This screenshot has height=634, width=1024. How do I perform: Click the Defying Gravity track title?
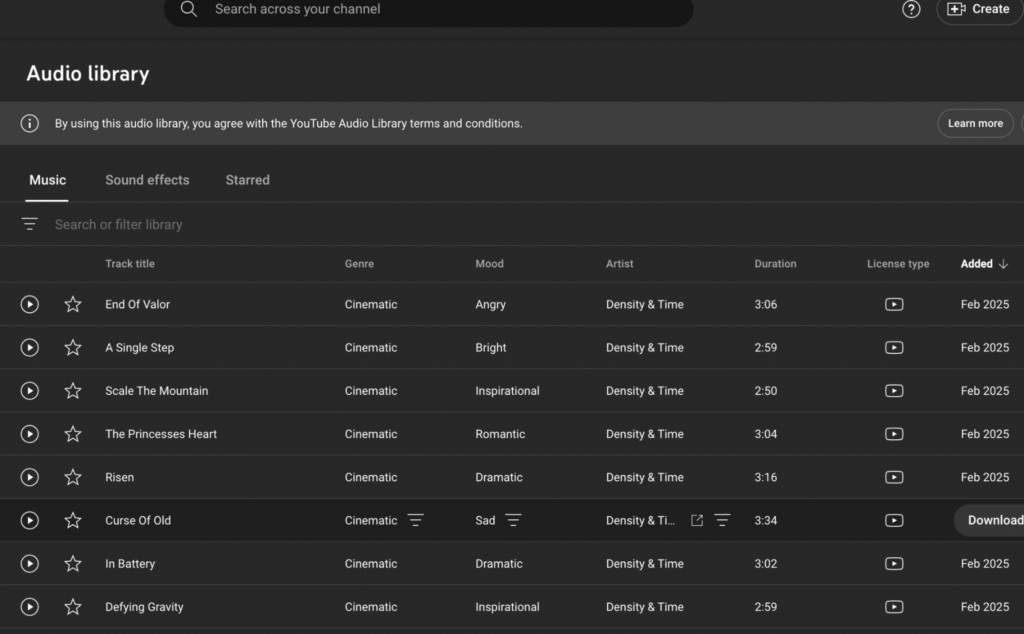[x=144, y=607]
